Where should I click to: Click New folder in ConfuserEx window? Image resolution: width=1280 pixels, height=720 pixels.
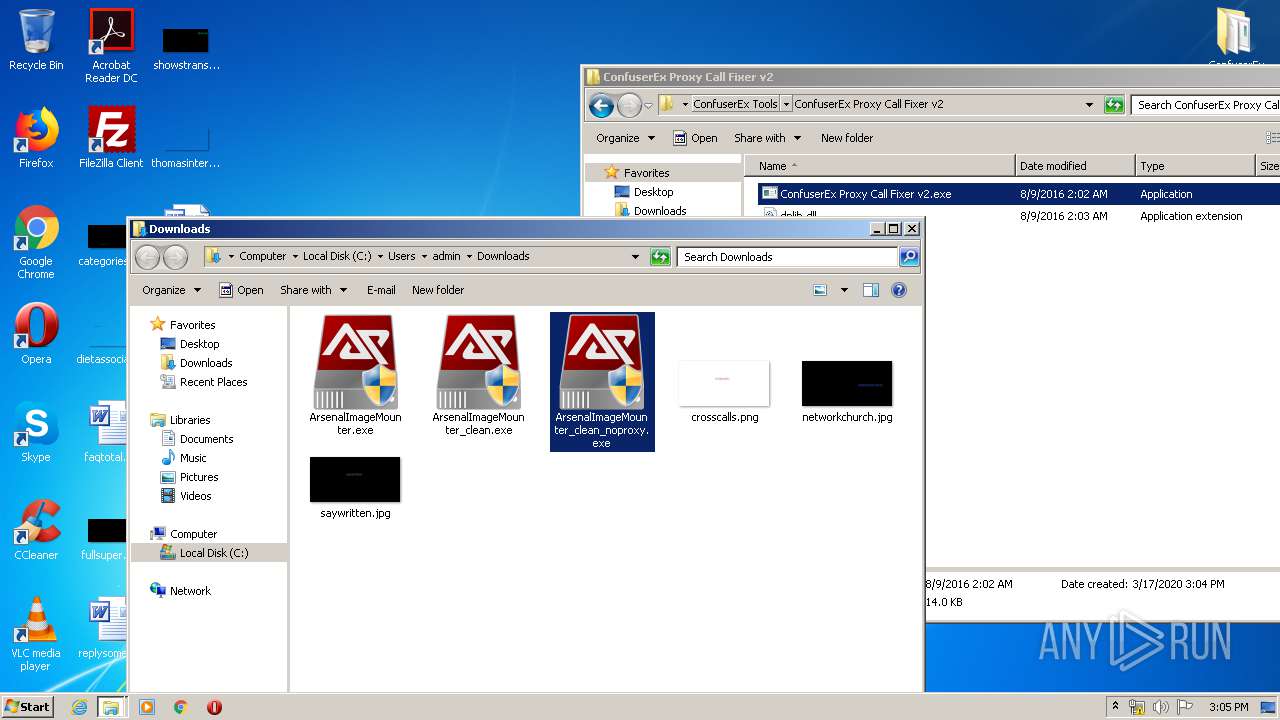[x=847, y=138]
